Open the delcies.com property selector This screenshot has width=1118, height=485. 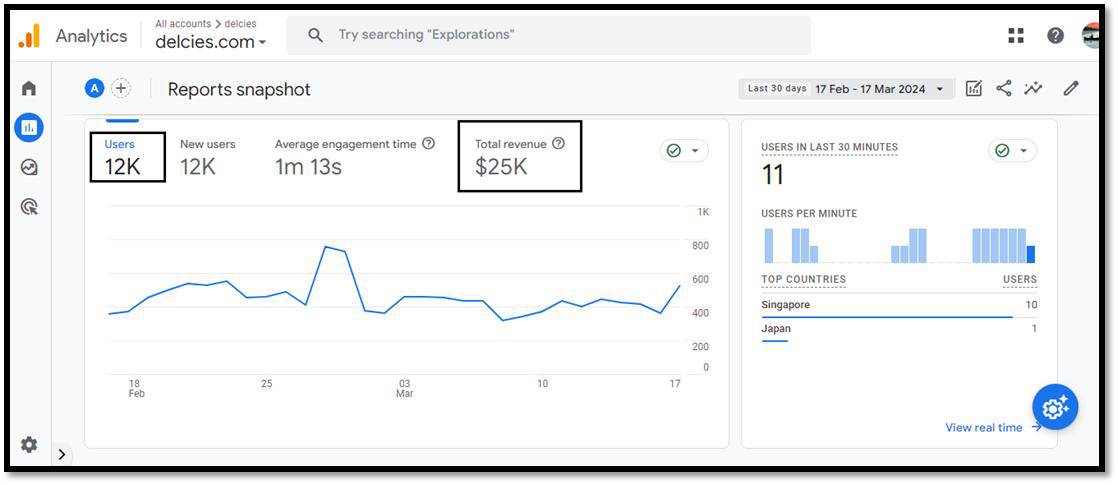pos(211,42)
